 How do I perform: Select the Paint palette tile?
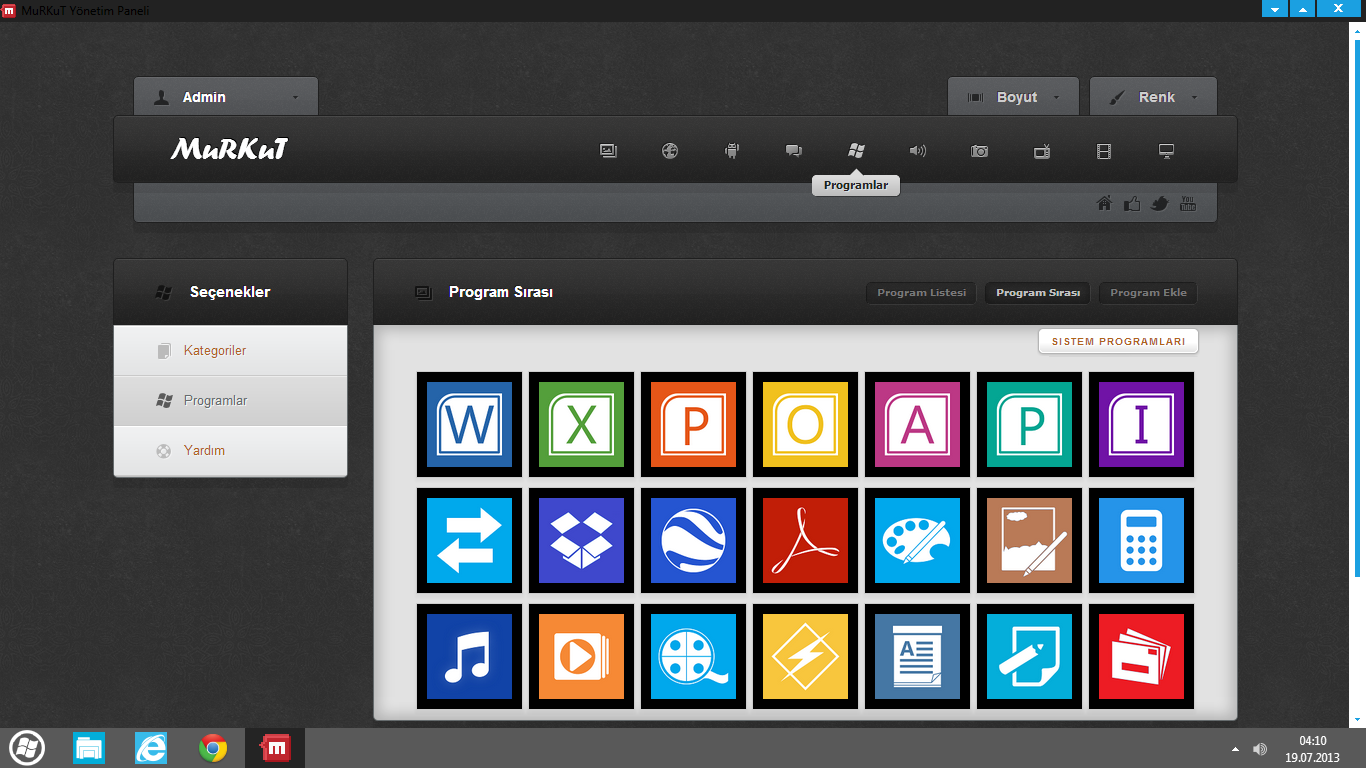917,541
